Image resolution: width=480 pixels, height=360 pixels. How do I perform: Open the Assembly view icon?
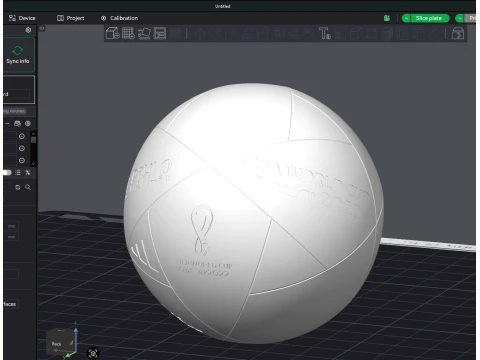click(x=458, y=34)
